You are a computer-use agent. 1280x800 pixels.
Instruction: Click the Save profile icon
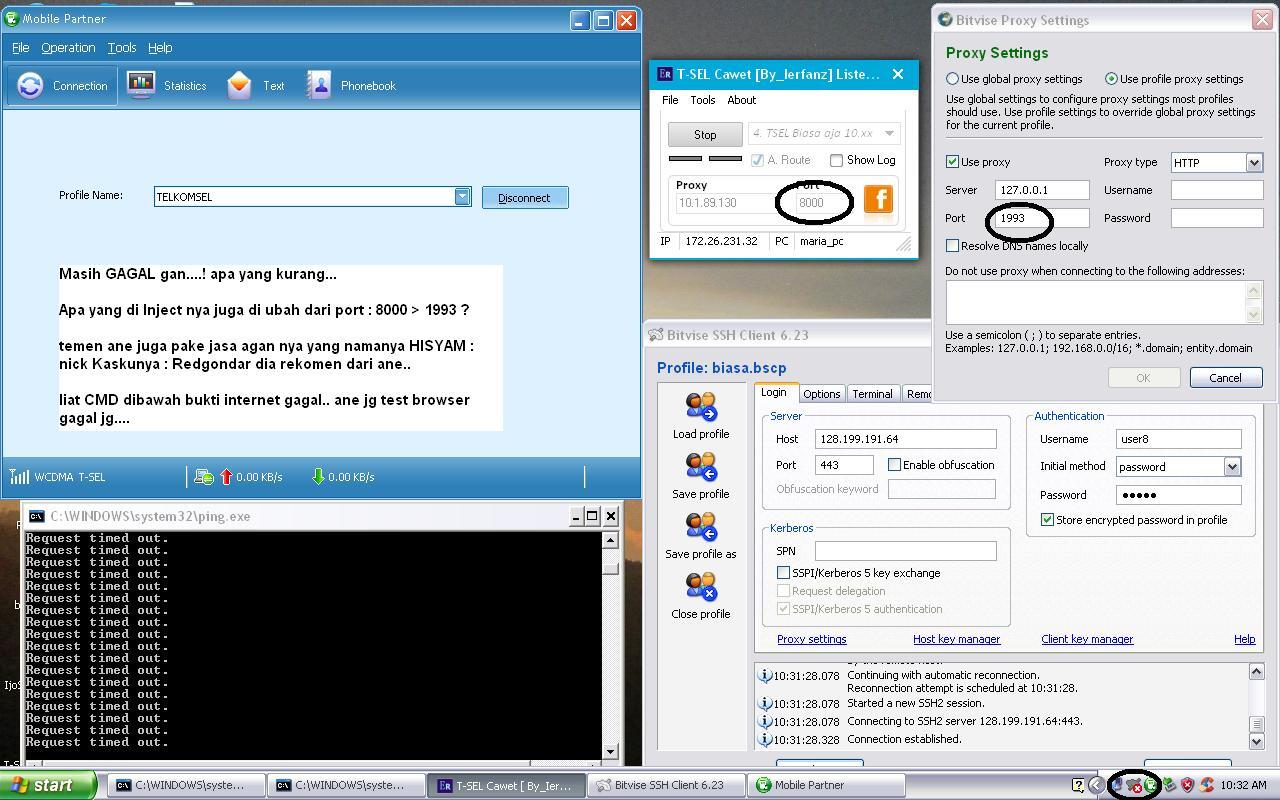tap(700, 467)
